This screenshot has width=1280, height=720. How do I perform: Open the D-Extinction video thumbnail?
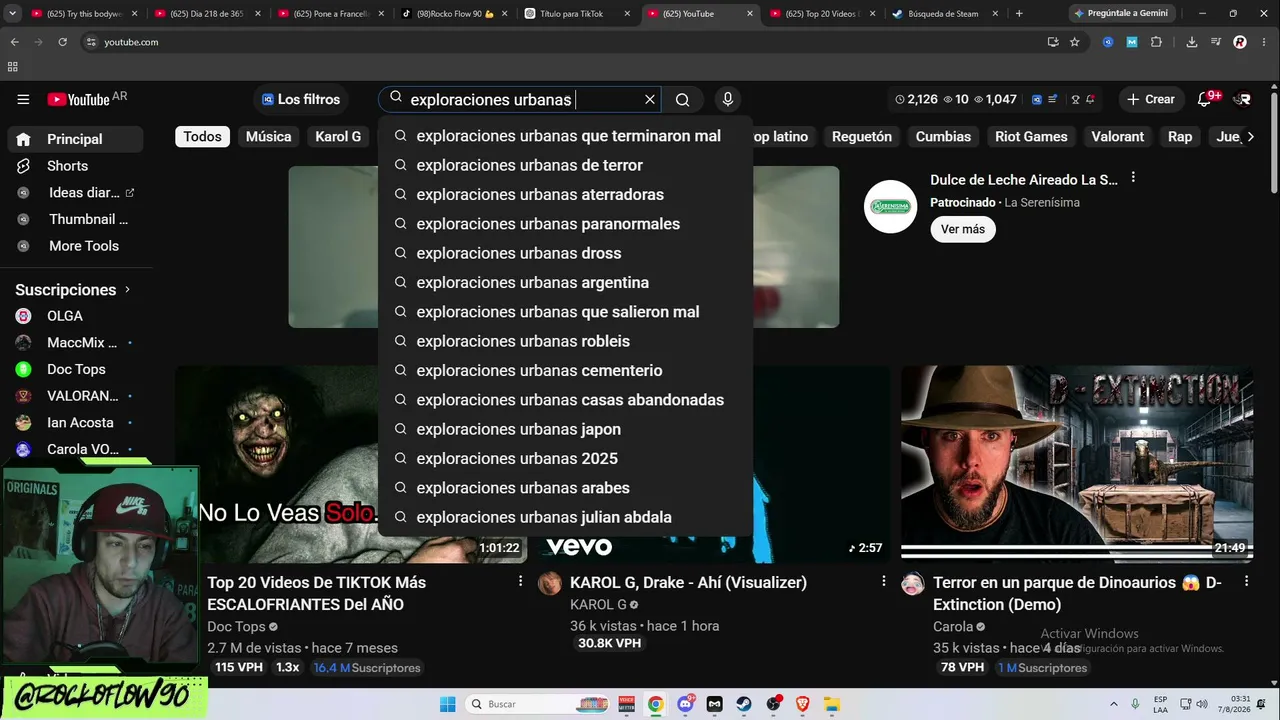point(1077,464)
